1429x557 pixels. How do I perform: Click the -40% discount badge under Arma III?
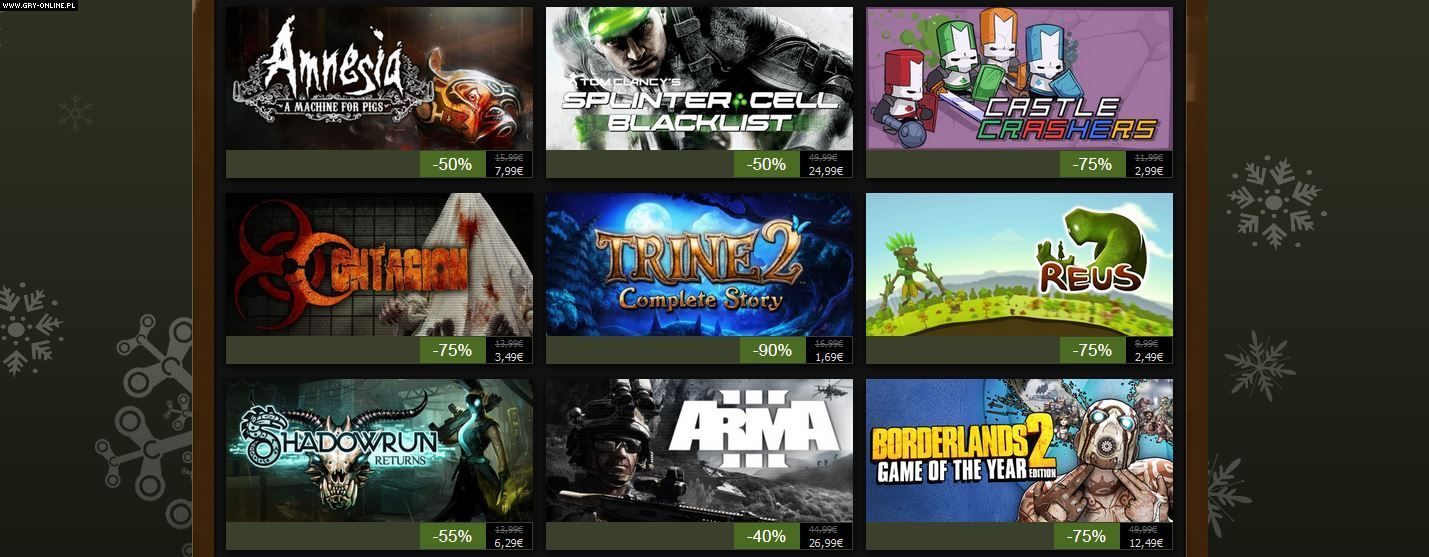click(767, 536)
